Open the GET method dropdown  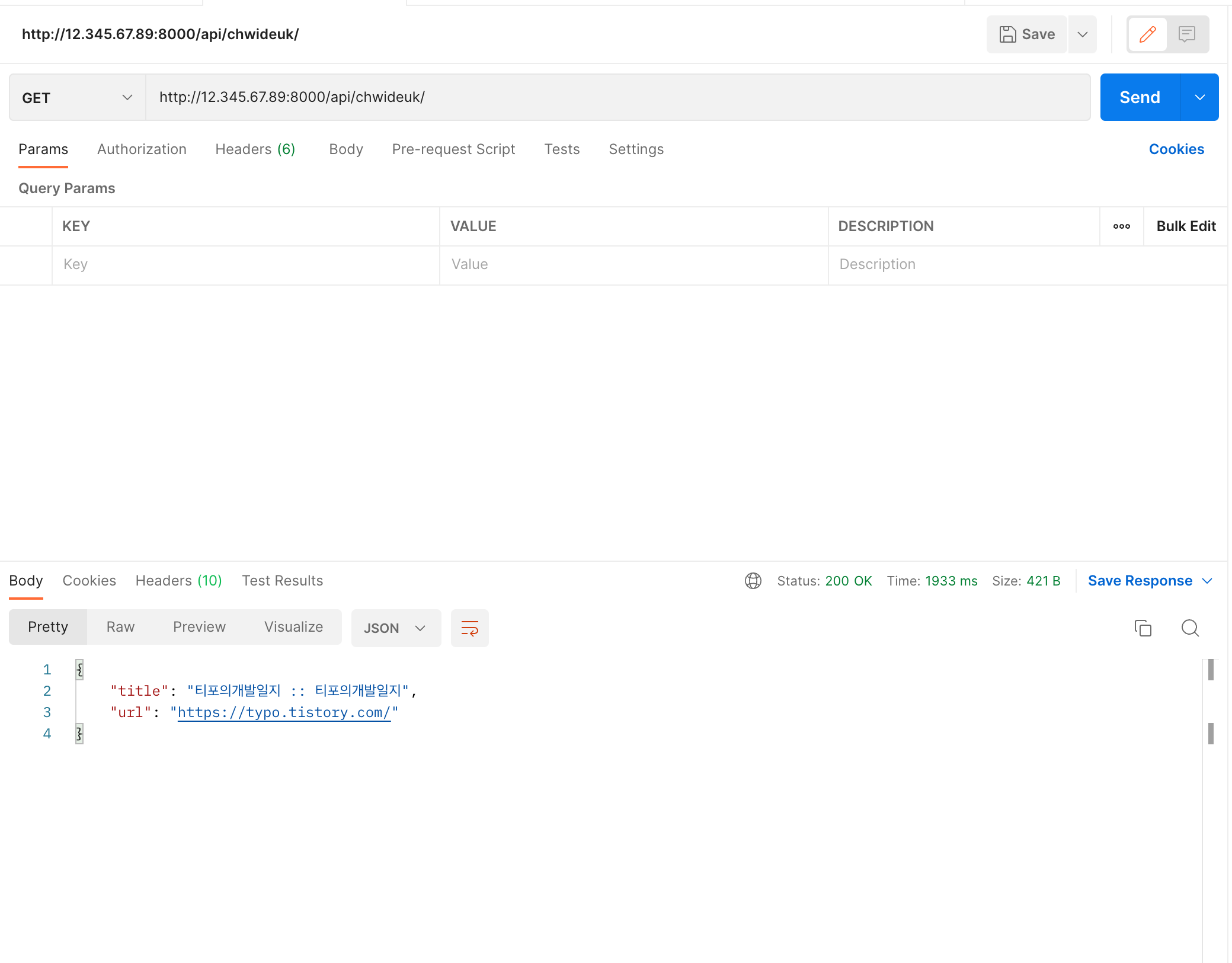(x=77, y=98)
